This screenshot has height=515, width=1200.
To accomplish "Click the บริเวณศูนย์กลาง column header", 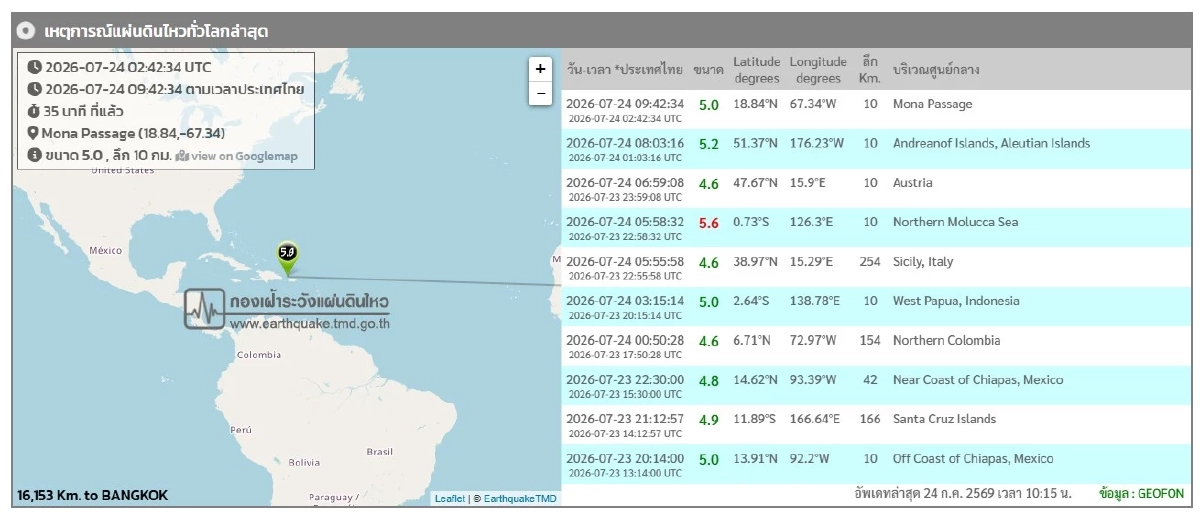I will pos(935,70).
